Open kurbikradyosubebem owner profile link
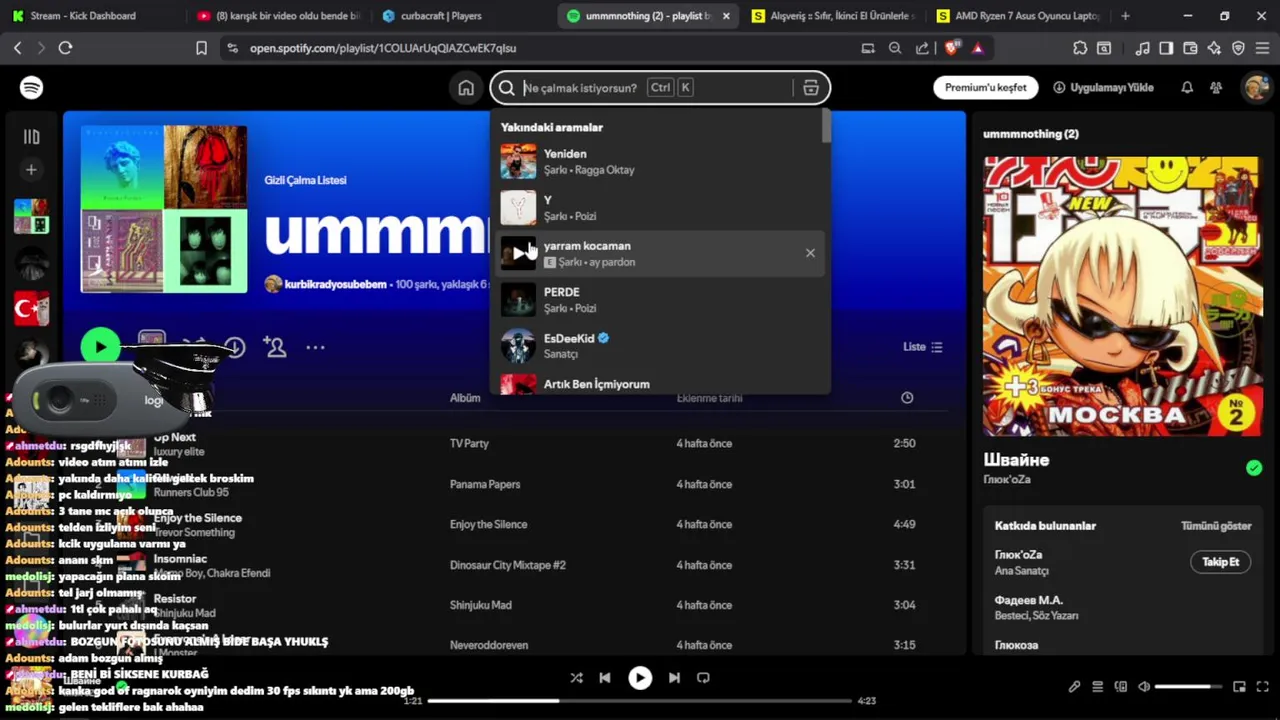 [x=336, y=285]
